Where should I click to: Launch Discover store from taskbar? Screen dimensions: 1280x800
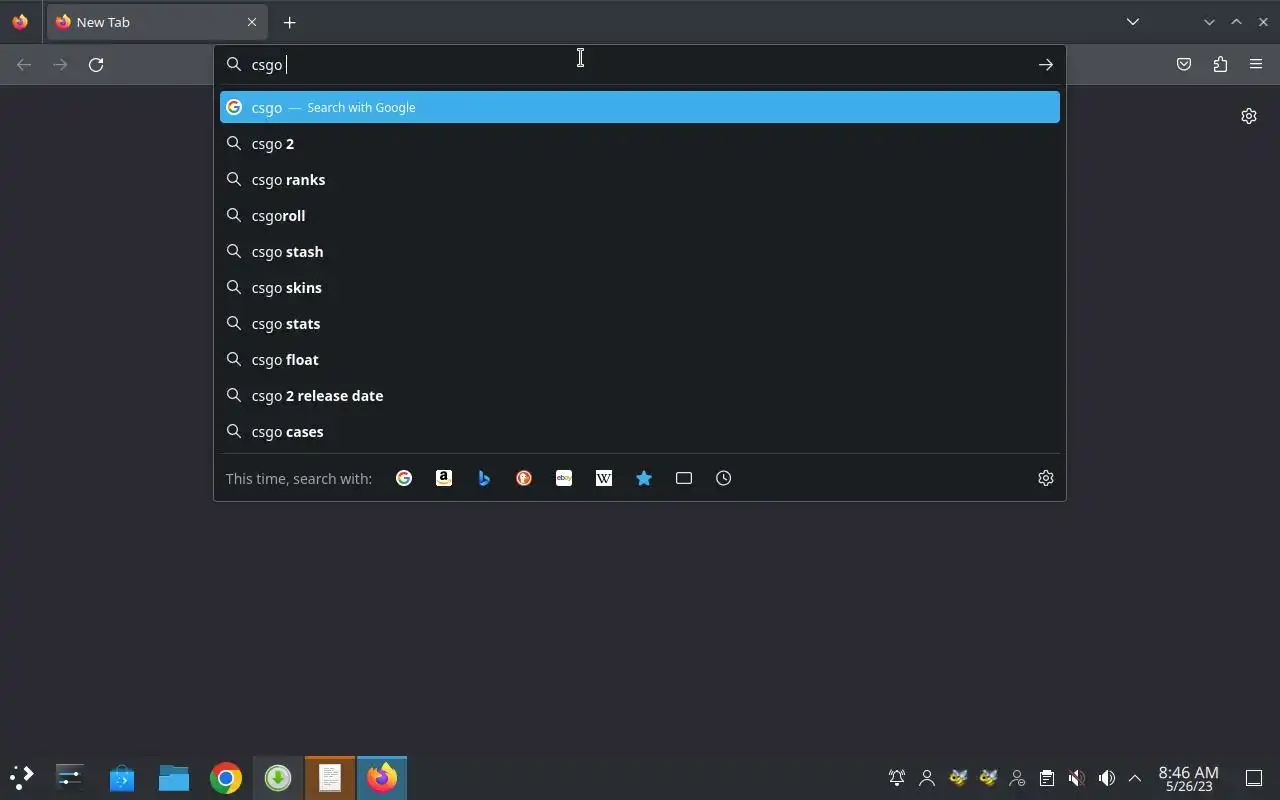click(122, 777)
